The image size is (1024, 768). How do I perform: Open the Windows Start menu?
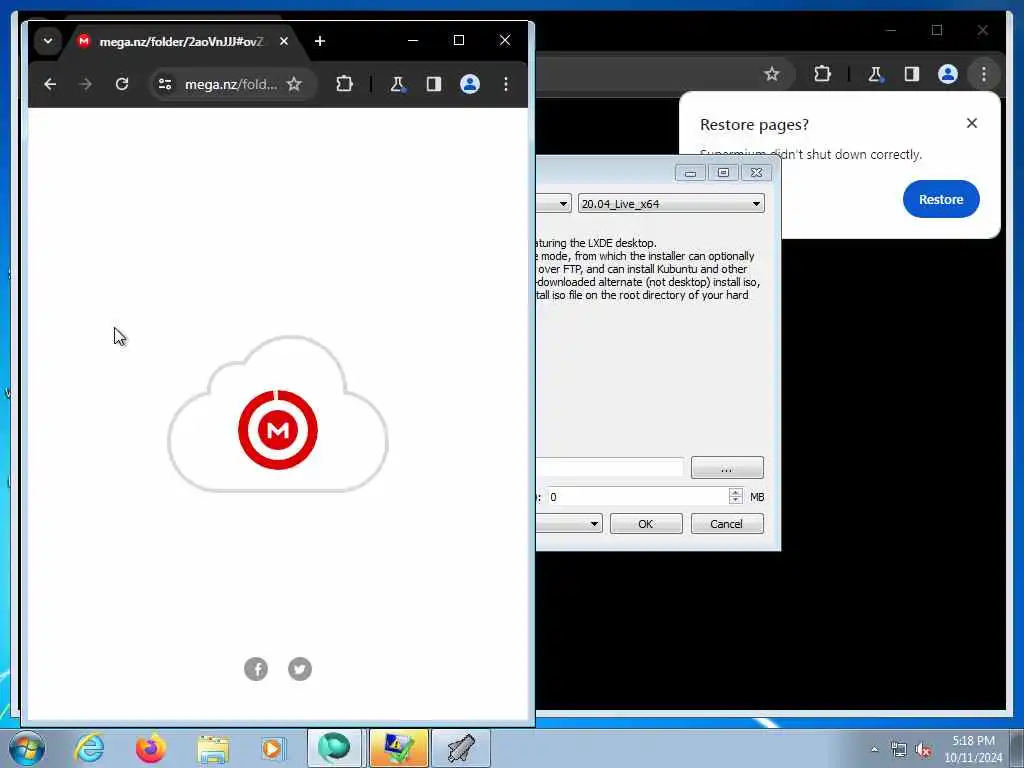click(27, 749)
